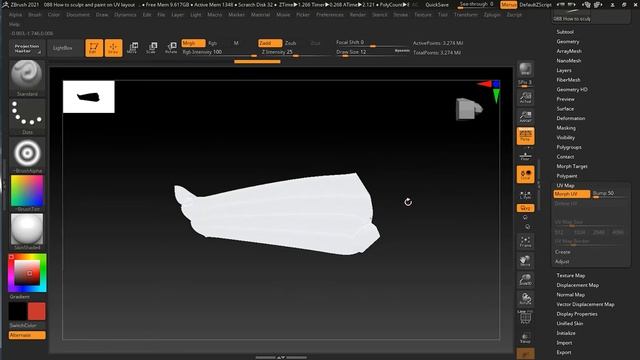This screenshot has width=640, height=360.
Task: Adjust the Z Intensity slider
Action: 296,53
